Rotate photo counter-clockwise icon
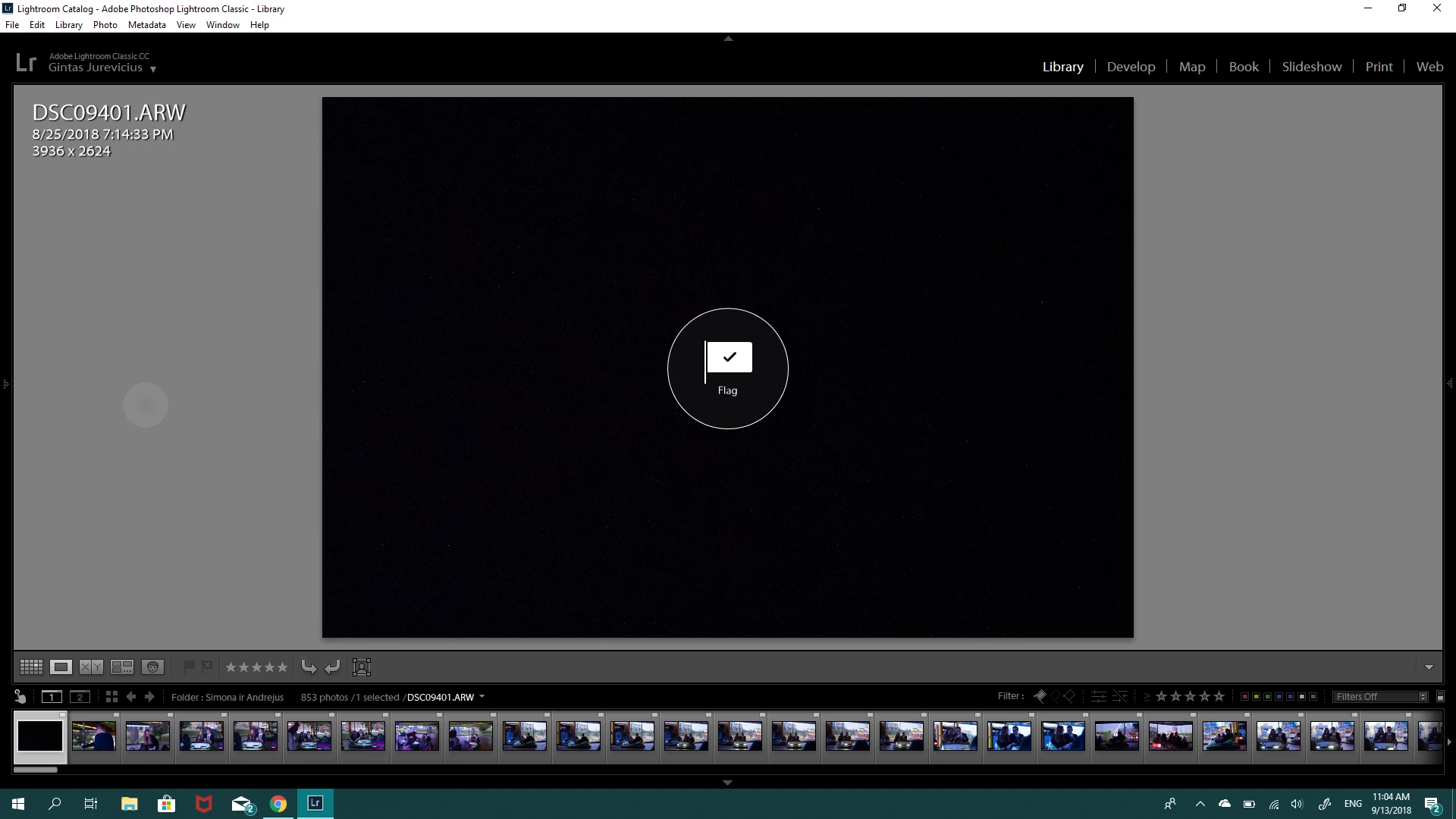The image size is (1456, 819). (309, 667)
